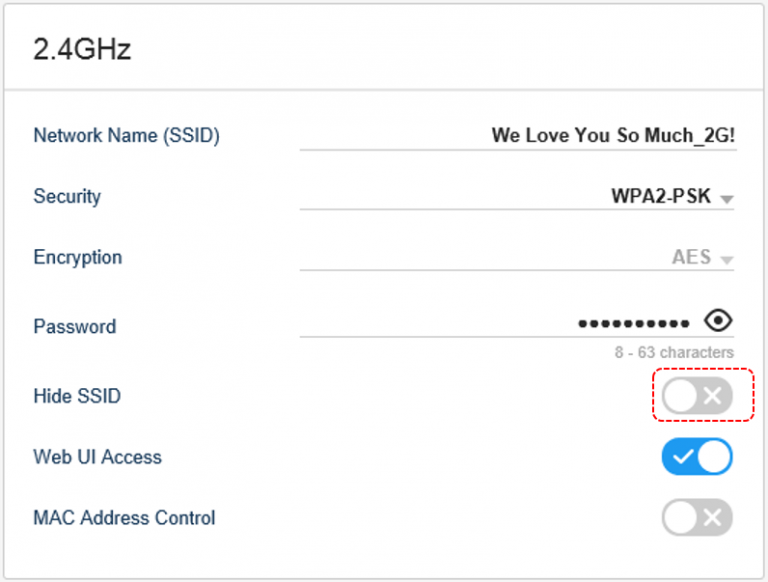768x582 pixels.
Task: Click into the masked Password field
Action: (500, 323)
